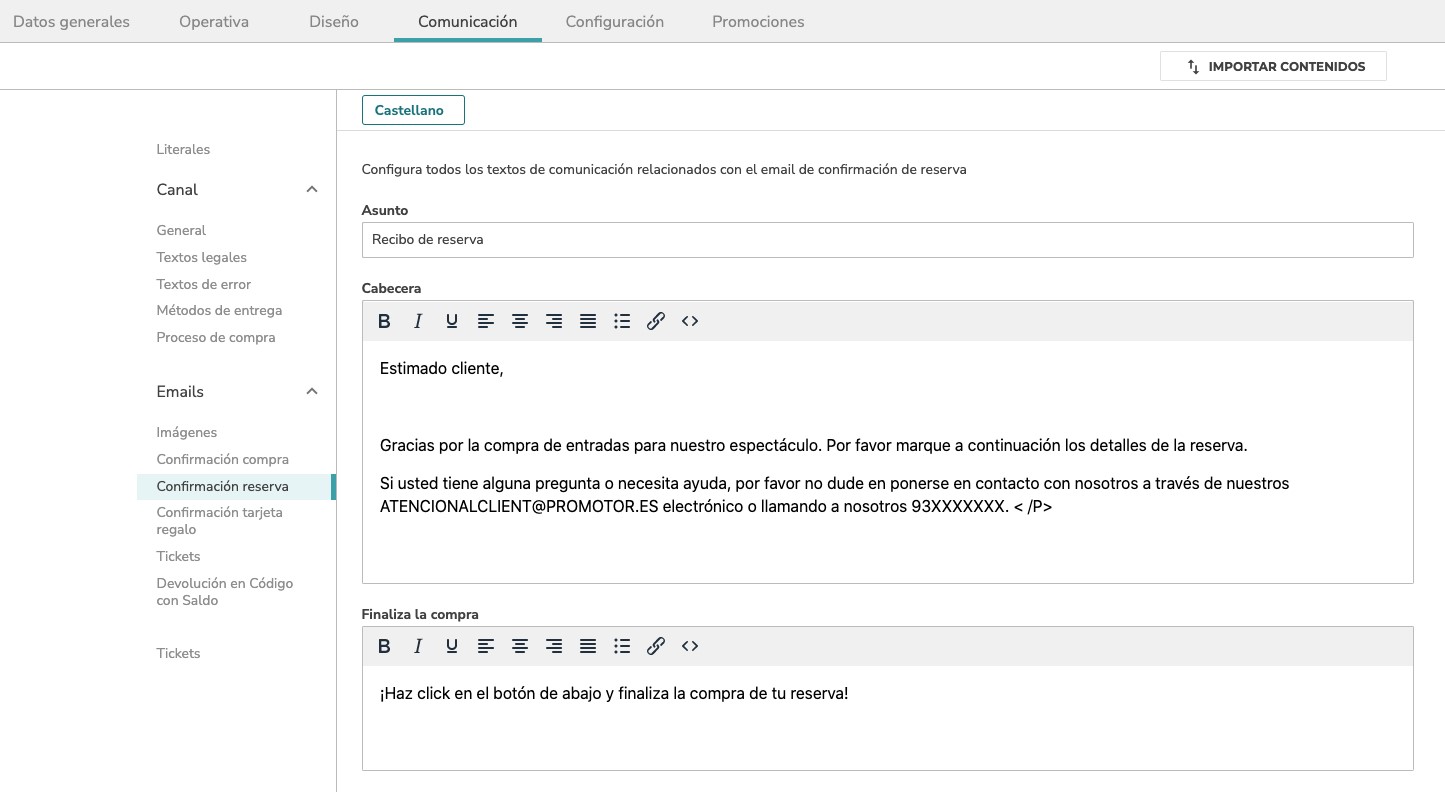Collapse the Canal section
This screenshot has width=1445, height=792.
pyautogui.click(x=312, y=189)
